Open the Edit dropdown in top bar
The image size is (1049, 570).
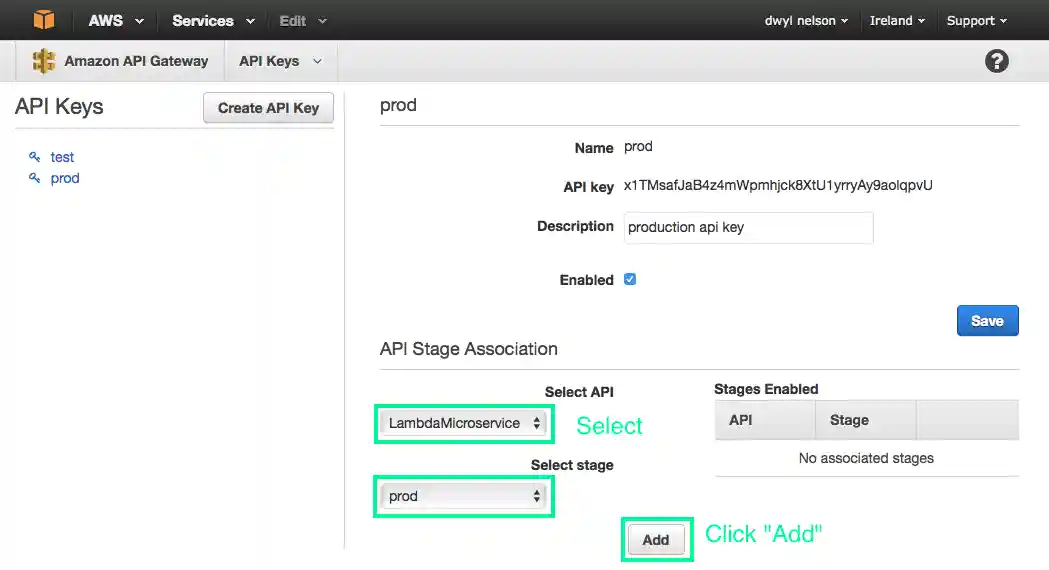tap(302, 21)
